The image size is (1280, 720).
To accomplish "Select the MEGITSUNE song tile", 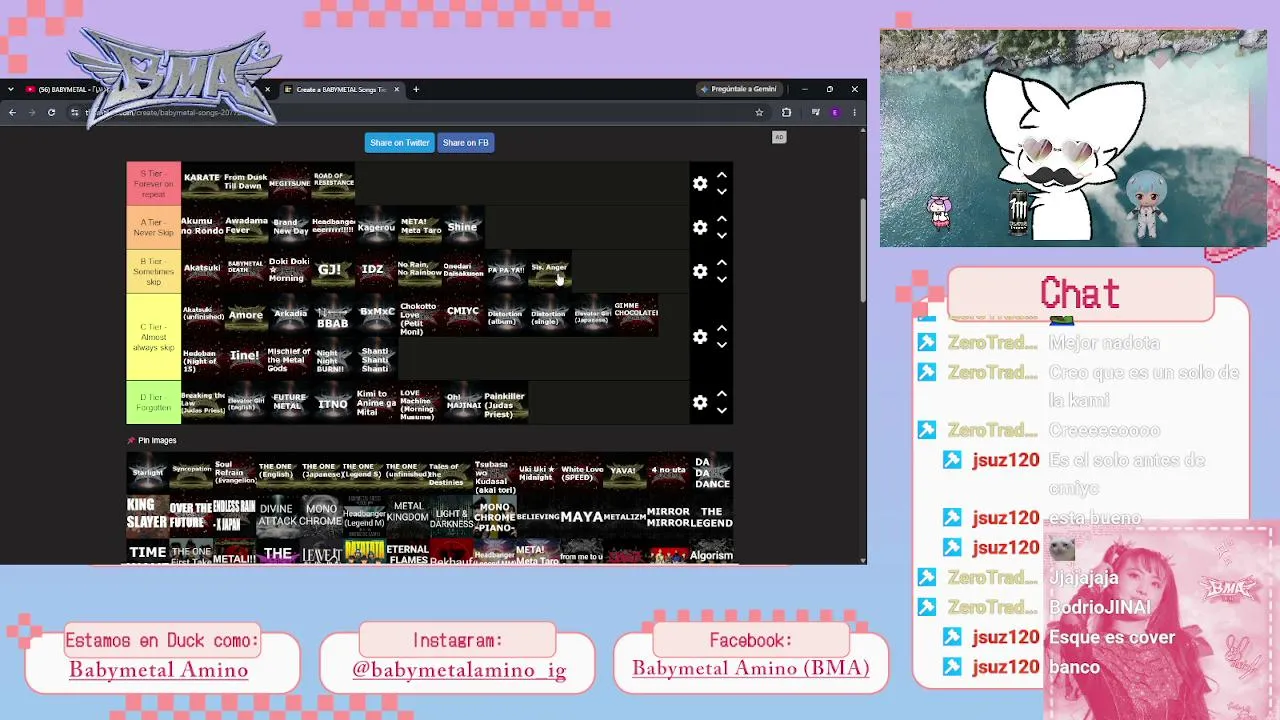I will pos(289,183).
